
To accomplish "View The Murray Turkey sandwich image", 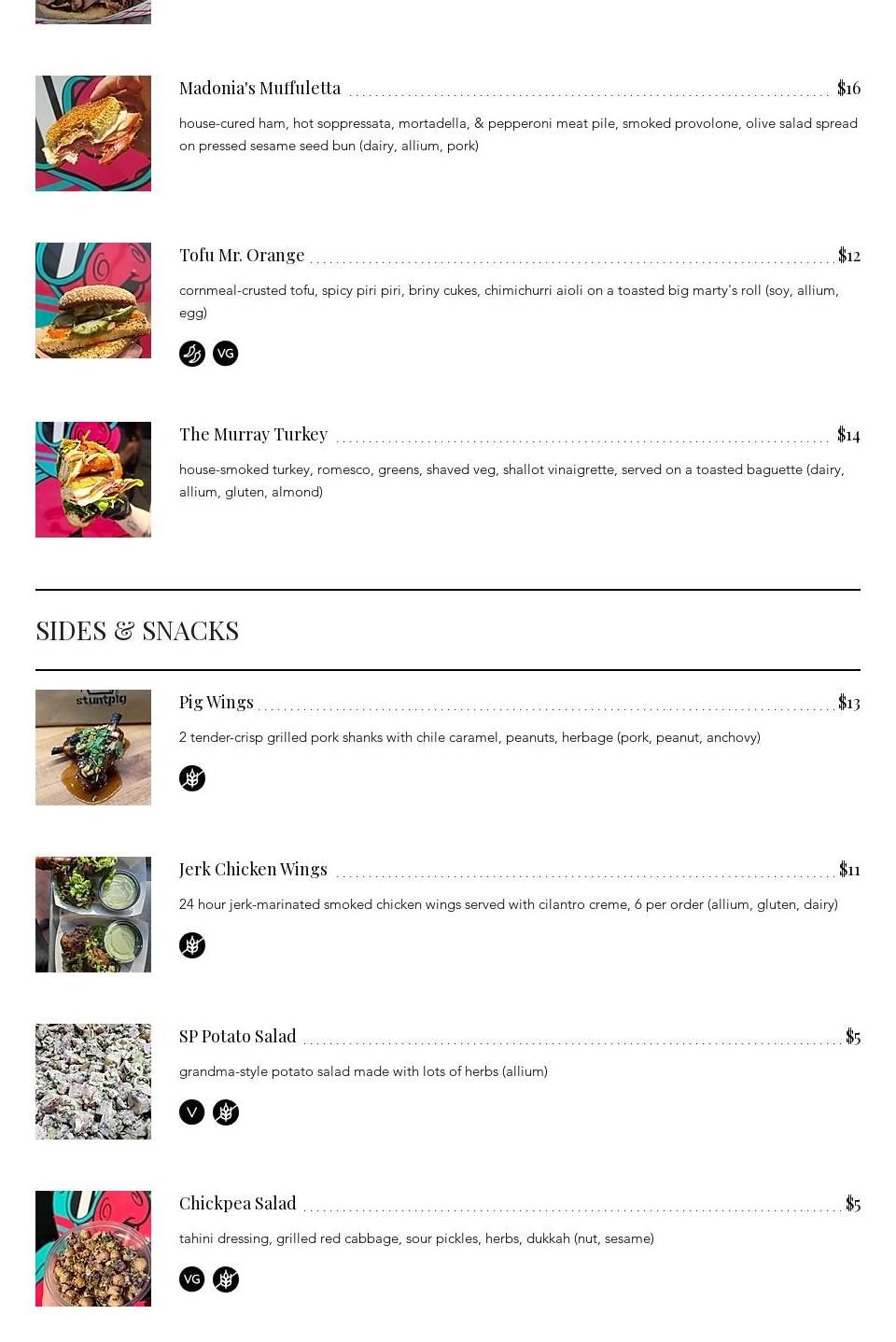I will tap(93, 480).
